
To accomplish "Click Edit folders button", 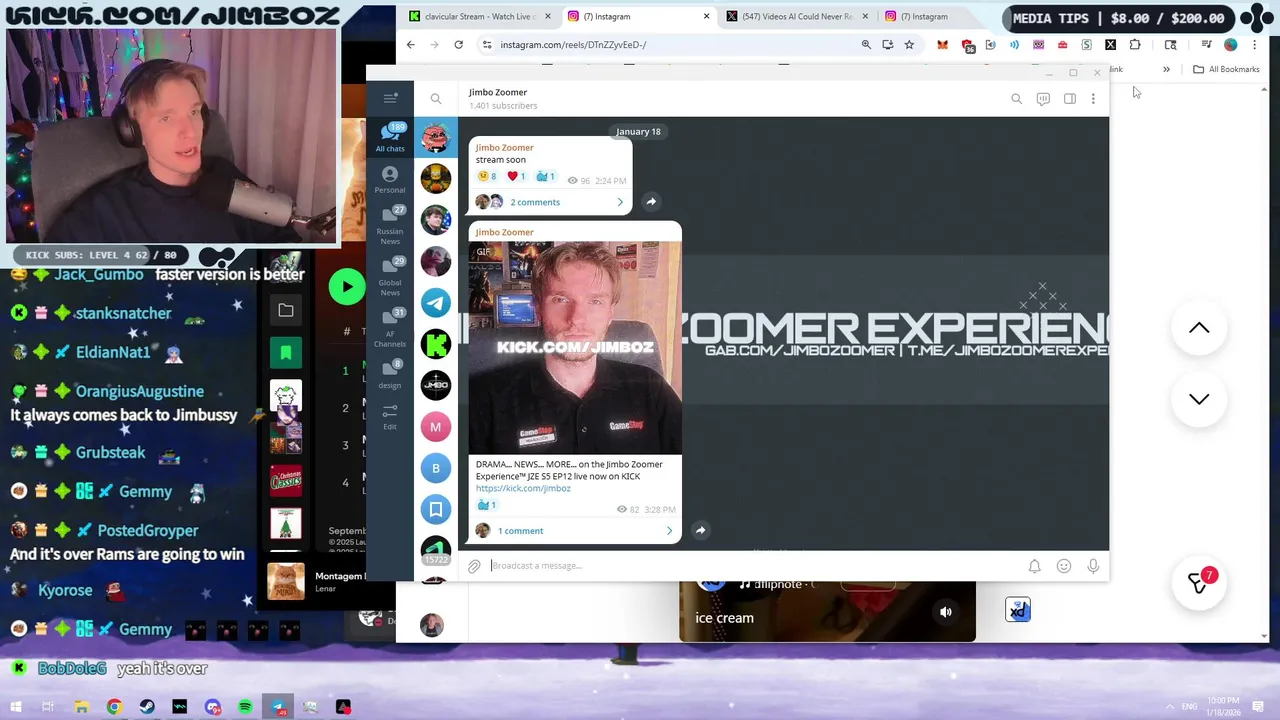I will (x=390, y=416).
